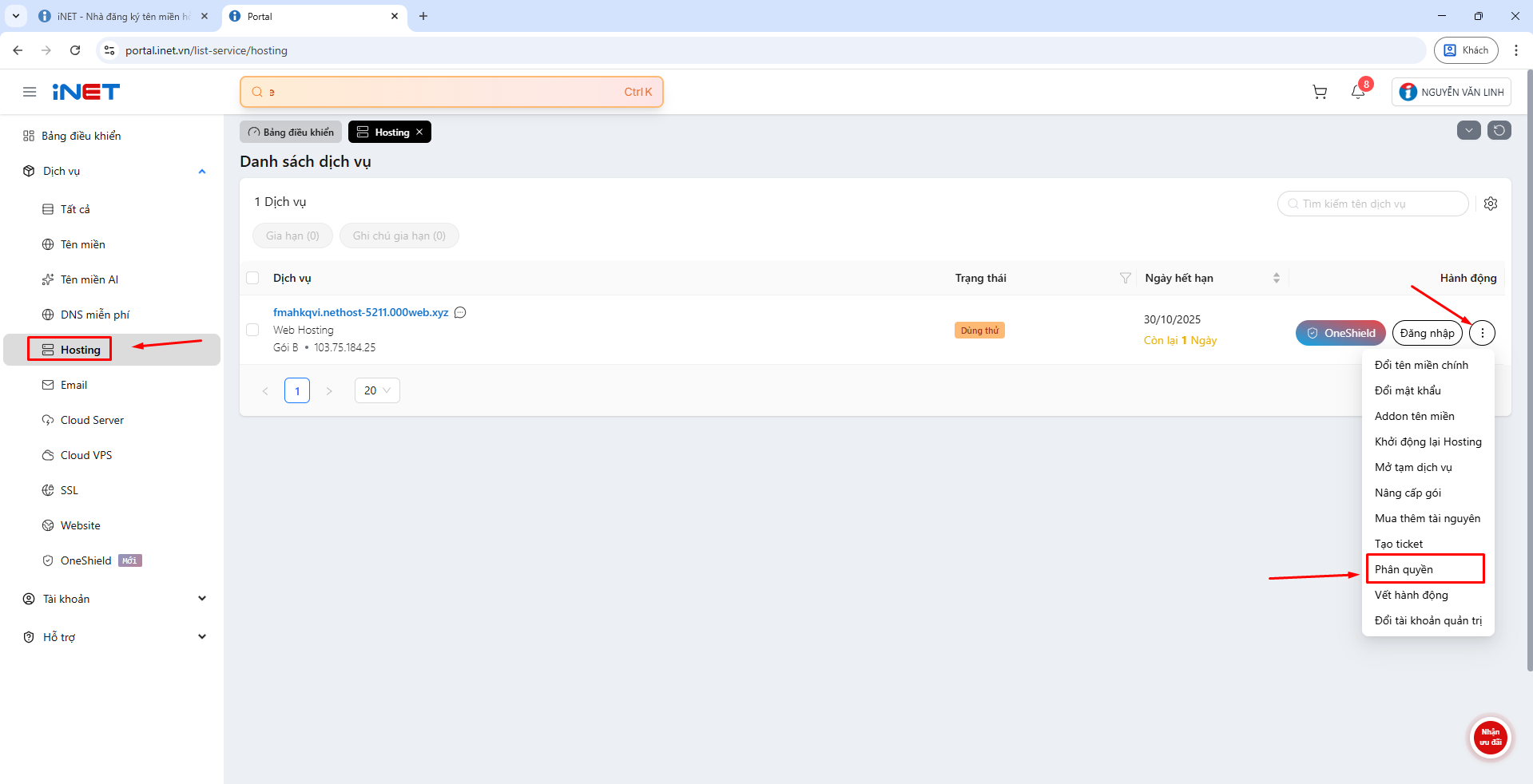
Task: Open the notifications bell
Action: click(1358, 92)
